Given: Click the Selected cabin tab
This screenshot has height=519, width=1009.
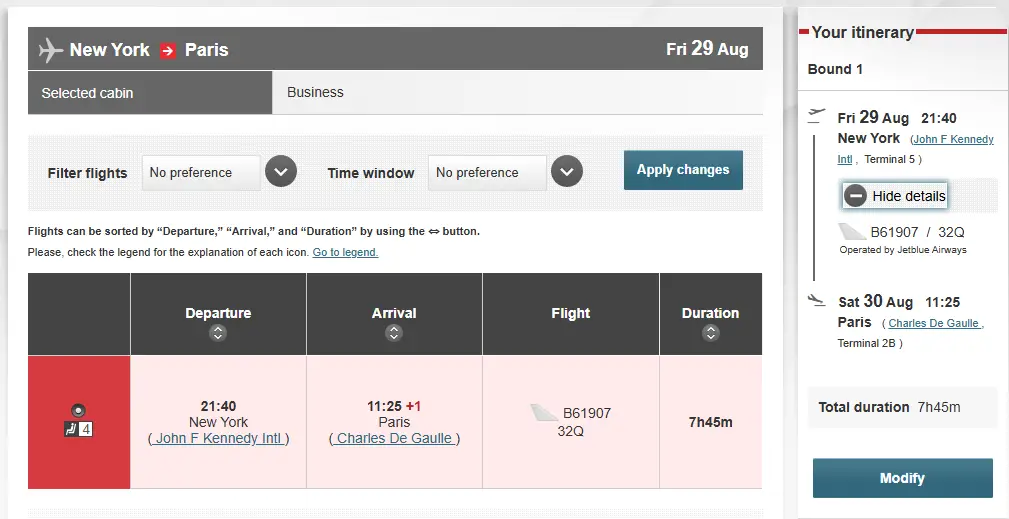Looking at the screenshot, I should point(150,93).
